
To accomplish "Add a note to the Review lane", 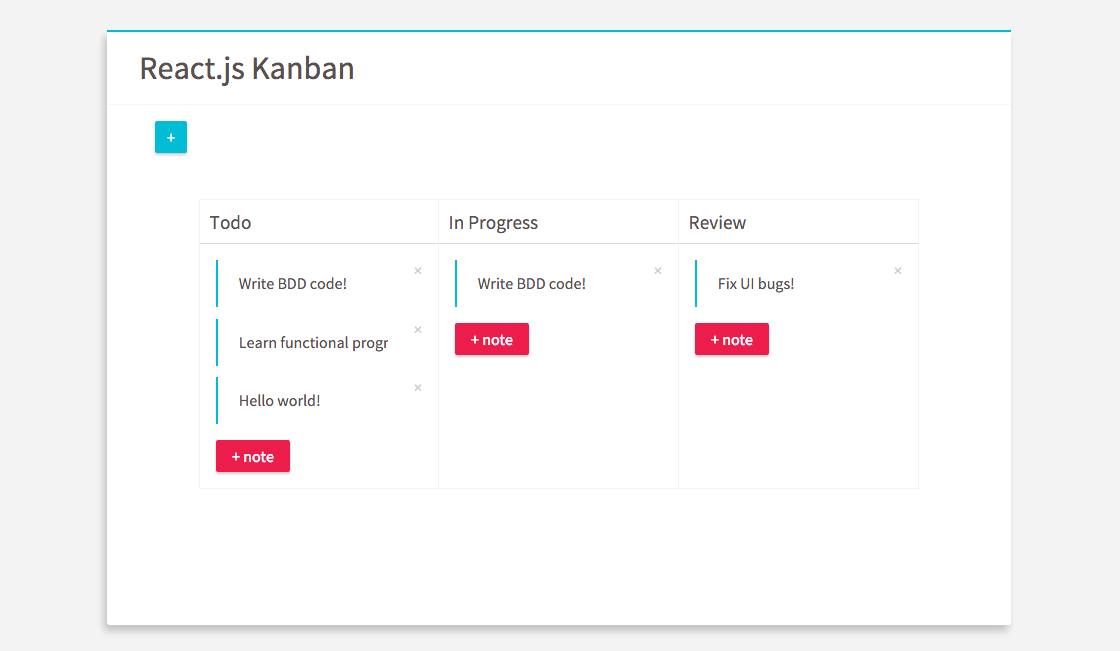I will click(x=732, y=339).
